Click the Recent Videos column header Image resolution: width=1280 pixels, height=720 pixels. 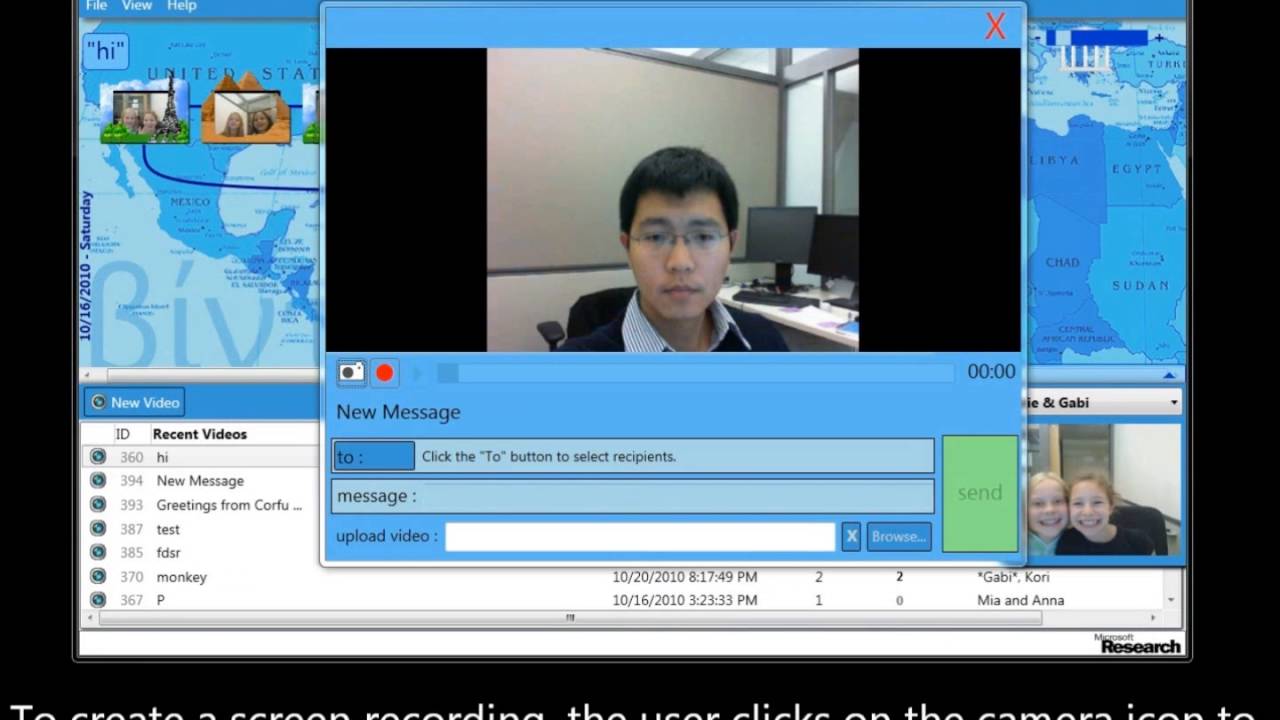(x=200, y=434)
